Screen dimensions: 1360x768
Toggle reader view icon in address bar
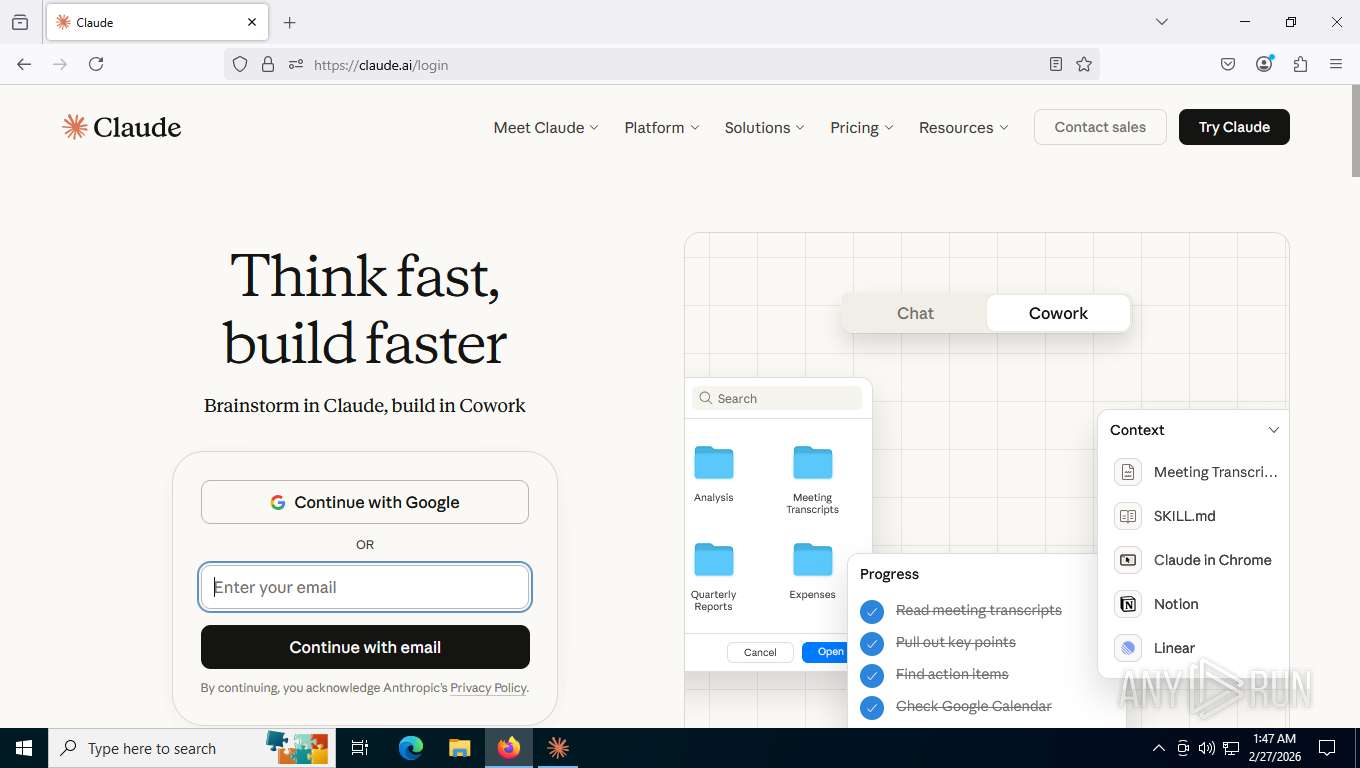[x=1056, y=64]
